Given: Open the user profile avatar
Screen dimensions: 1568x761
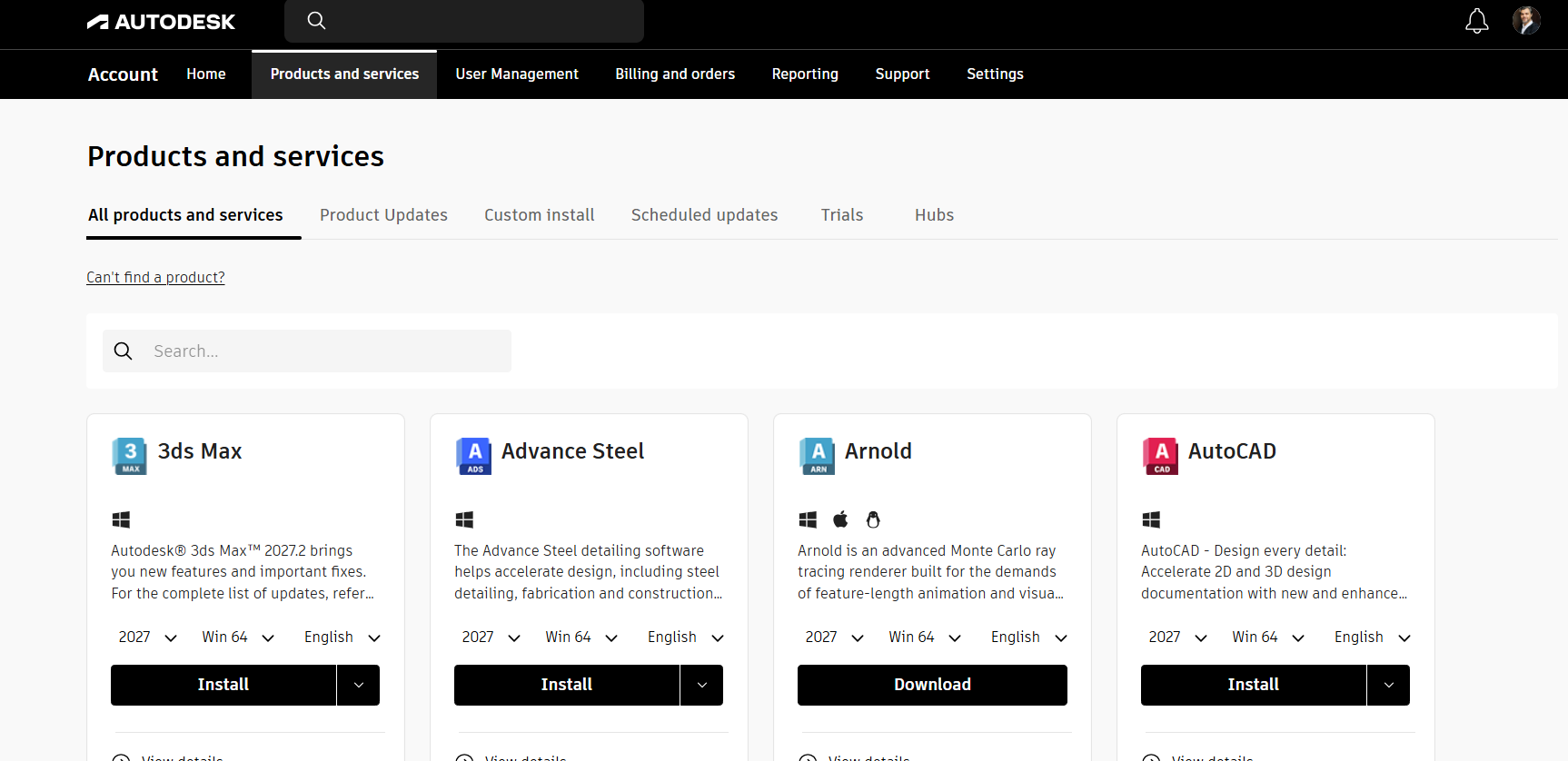Looking at the screenshot, I should pos(1526,20).
